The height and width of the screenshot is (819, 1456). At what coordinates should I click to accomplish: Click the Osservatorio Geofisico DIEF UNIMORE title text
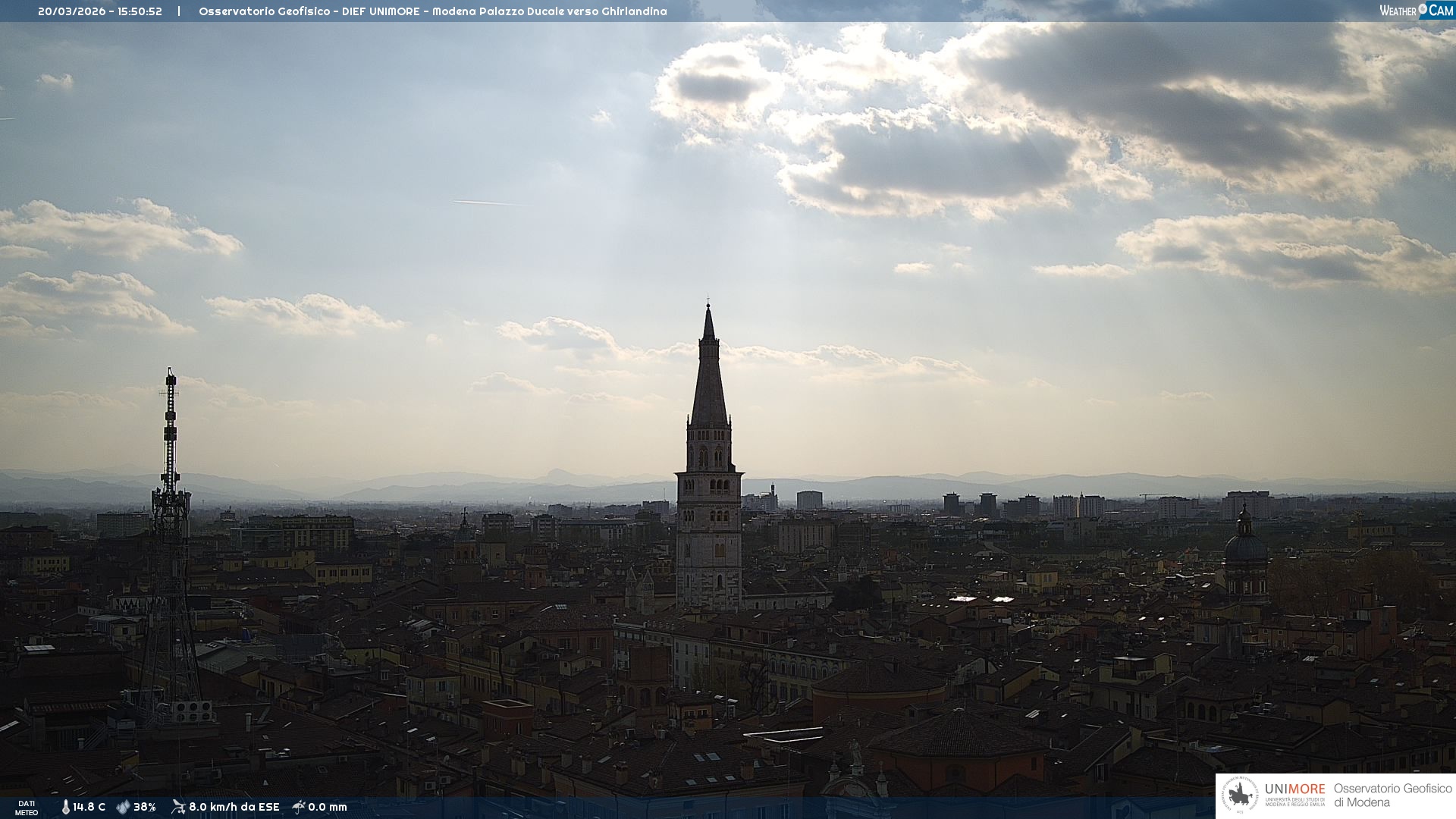432,11
